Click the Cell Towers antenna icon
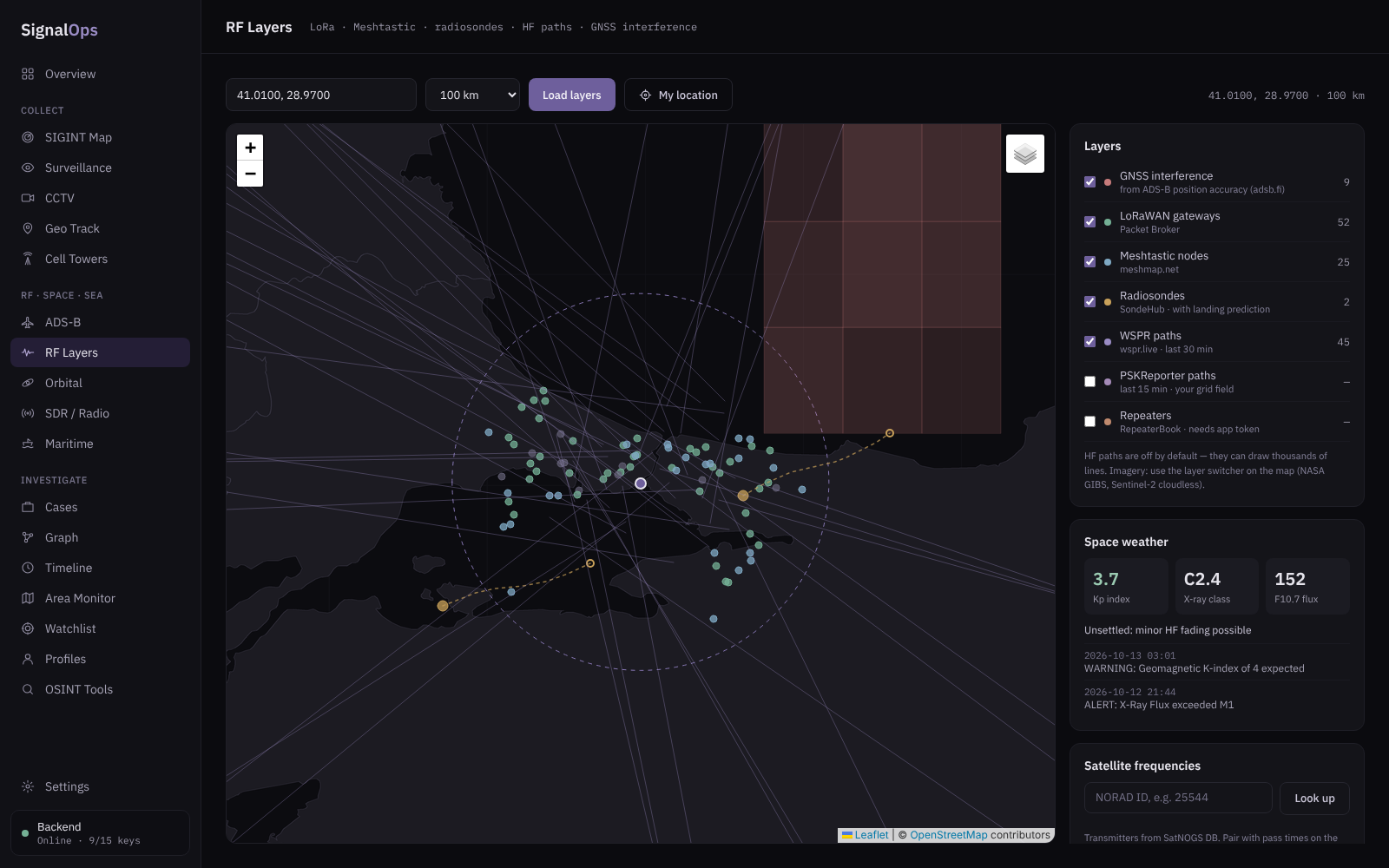Screen dimensions: 1389x868 pos(28,259)
